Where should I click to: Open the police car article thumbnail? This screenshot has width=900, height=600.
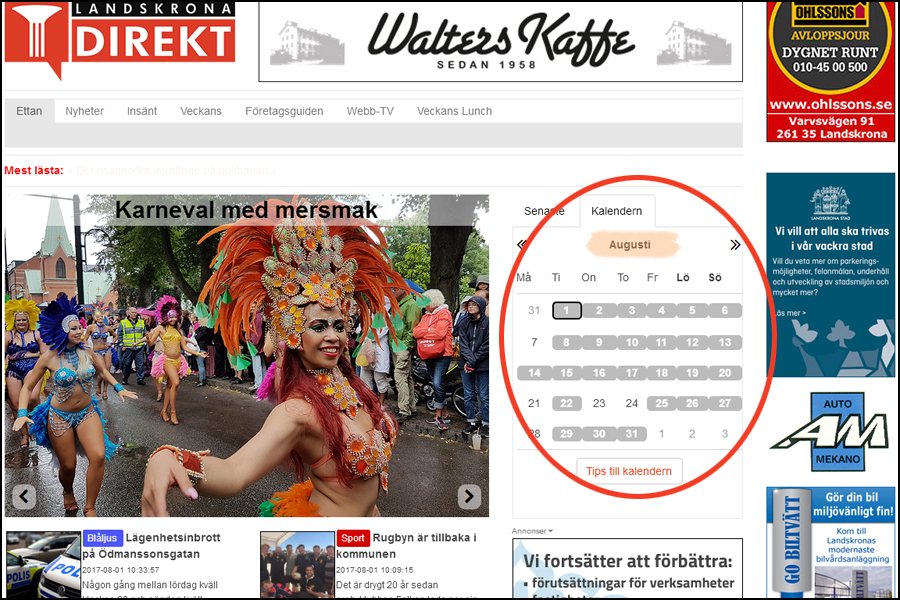[43, 565]
